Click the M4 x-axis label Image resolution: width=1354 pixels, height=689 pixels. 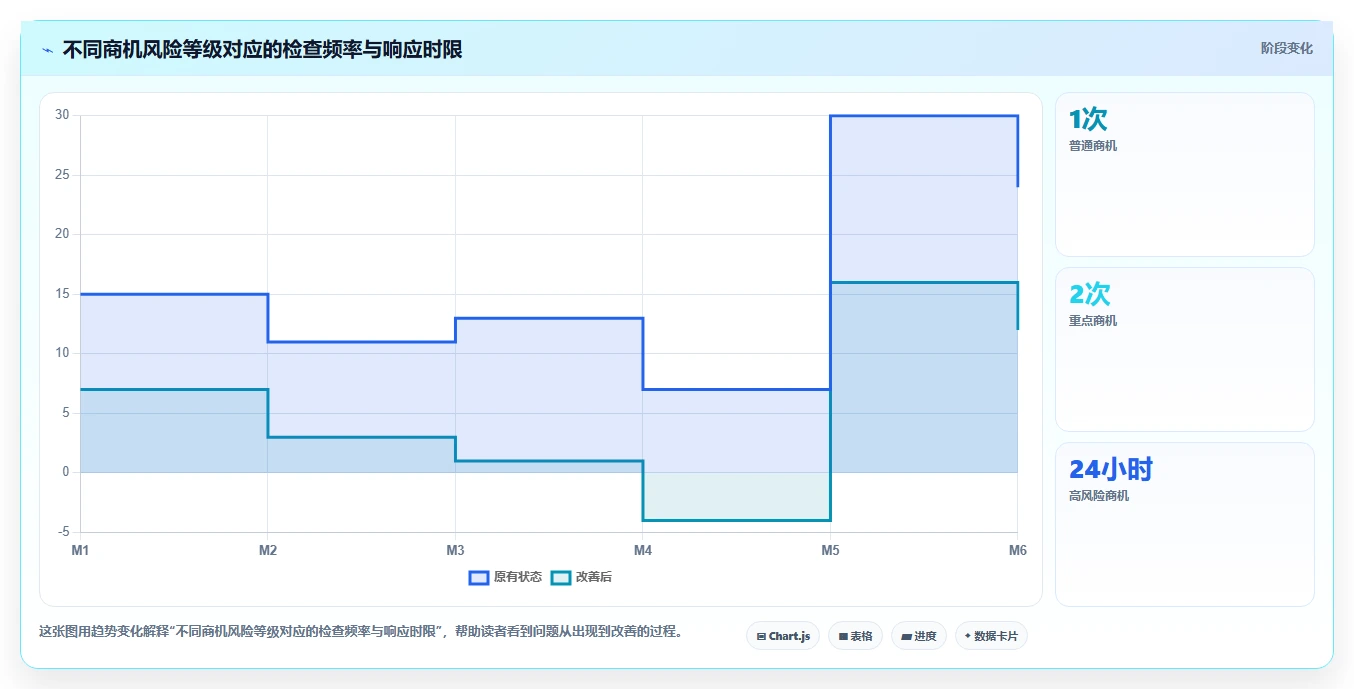coord(643,550)
